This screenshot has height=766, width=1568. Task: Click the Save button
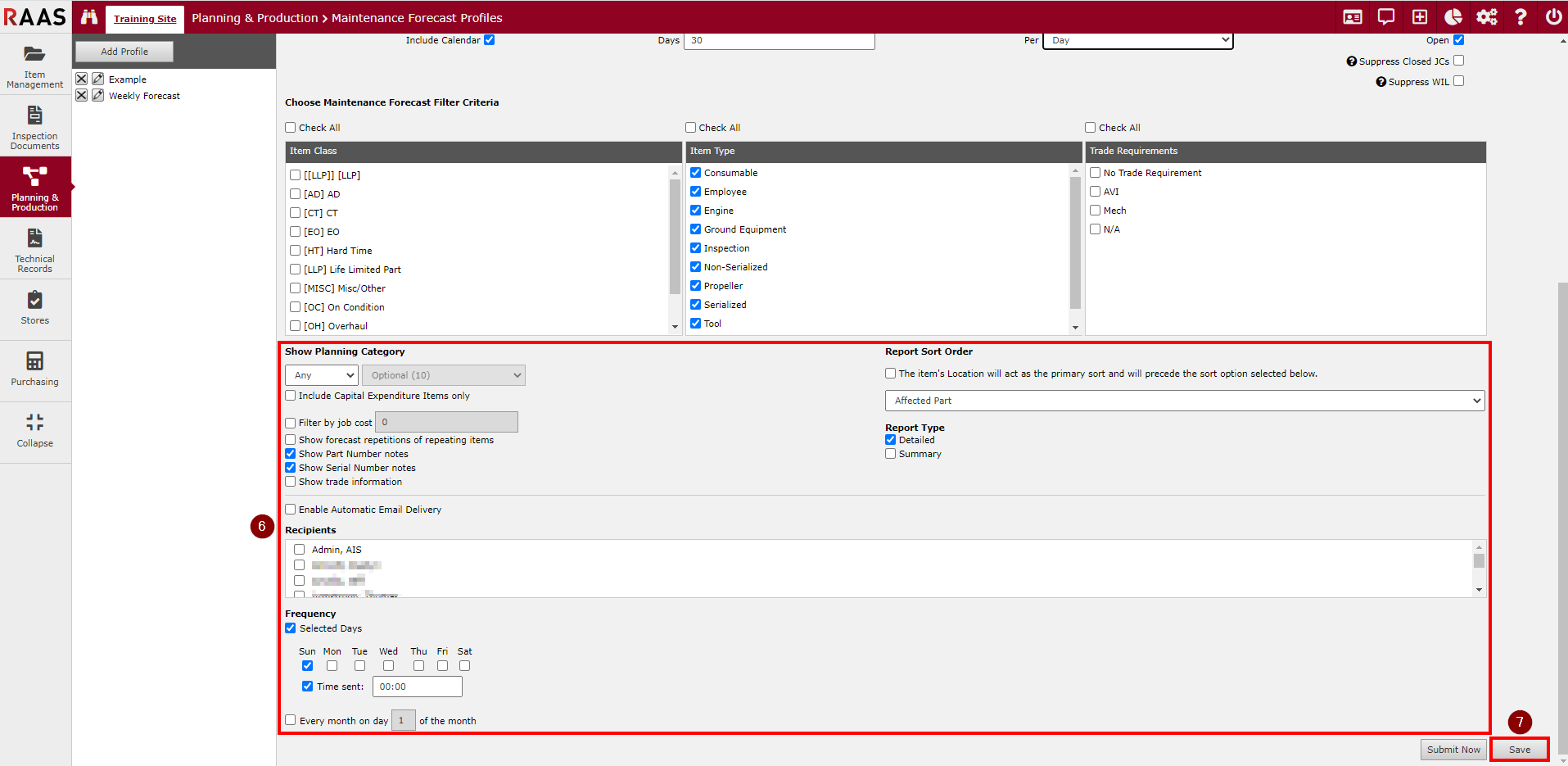pos(1519,750)
